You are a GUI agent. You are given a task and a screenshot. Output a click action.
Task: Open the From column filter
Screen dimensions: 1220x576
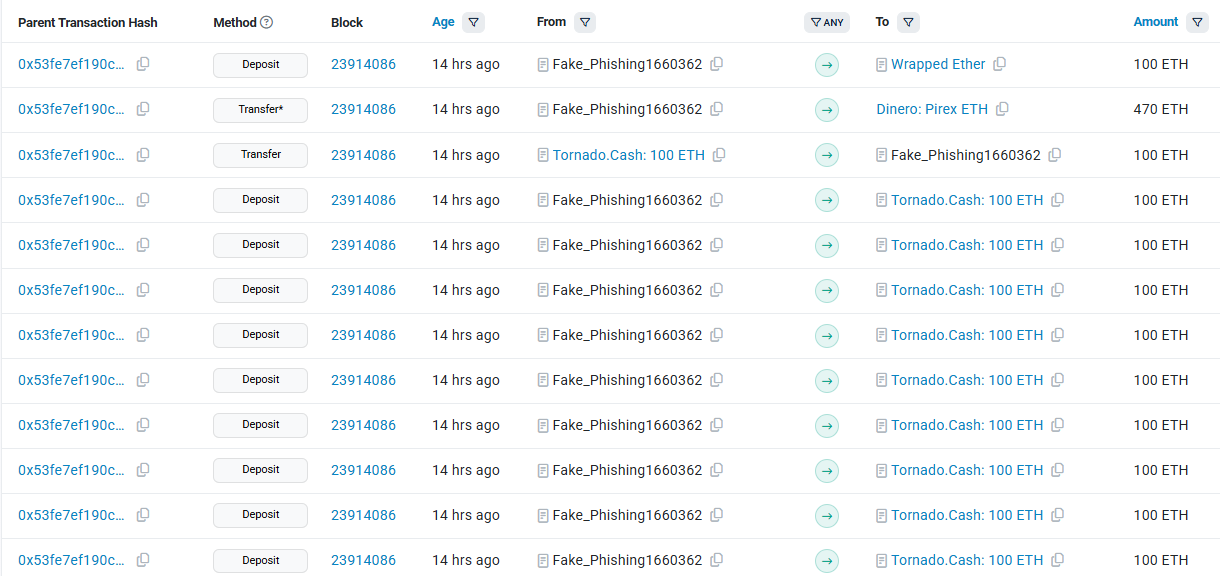coord(585,22)
